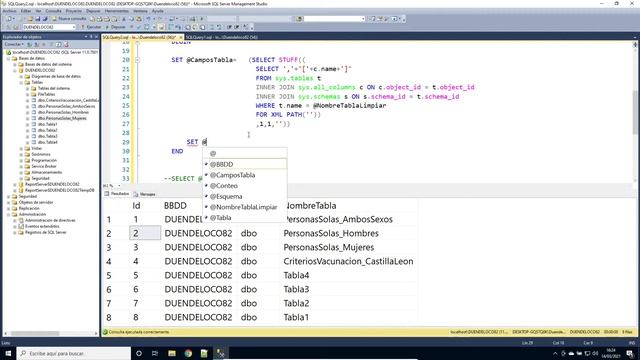Open the Ventana menu
Image resolution: width=640 pixels, height=360 pixels.
[x=140, y=11]
